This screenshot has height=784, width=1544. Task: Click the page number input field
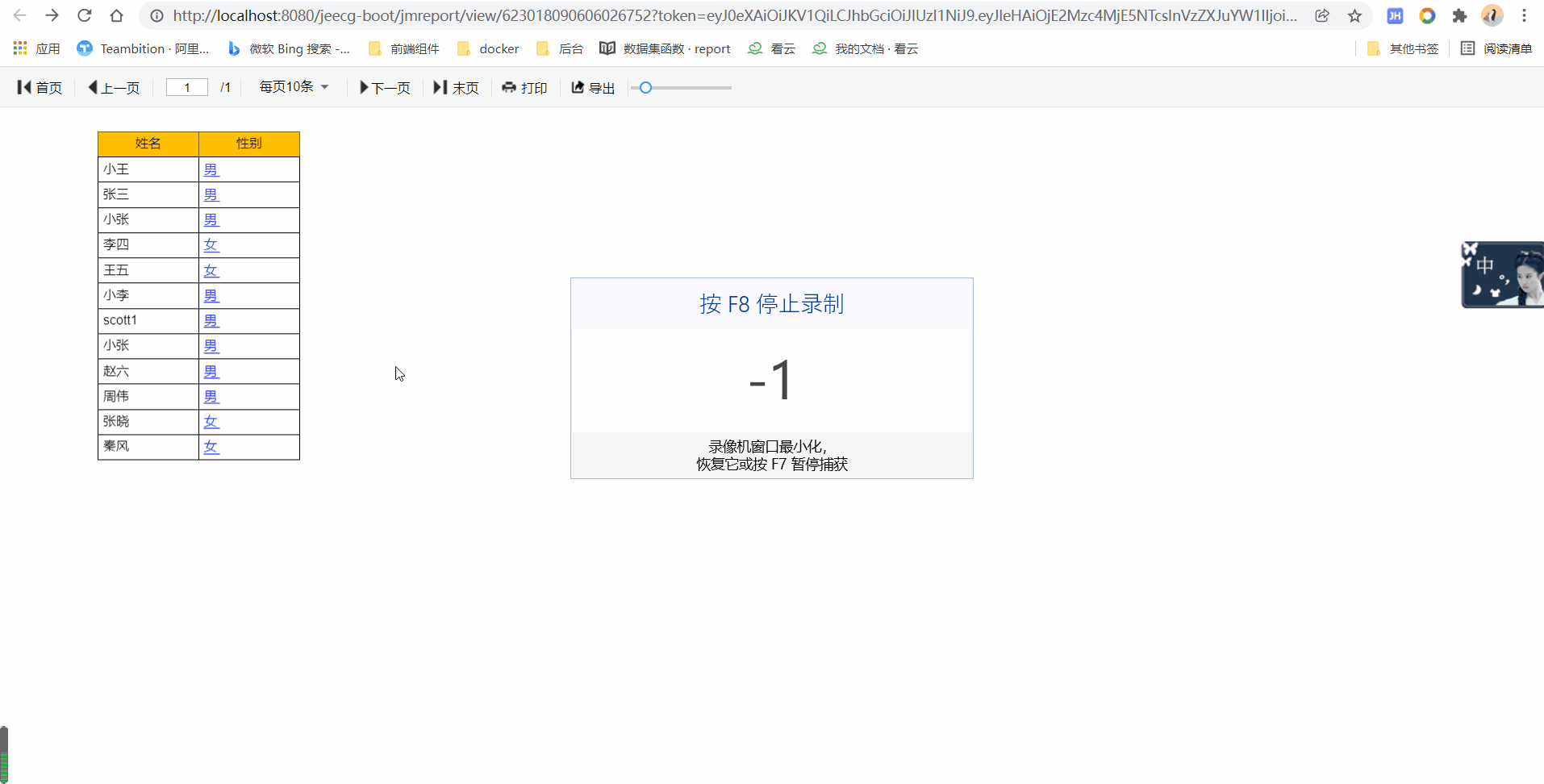click(187, 87)
